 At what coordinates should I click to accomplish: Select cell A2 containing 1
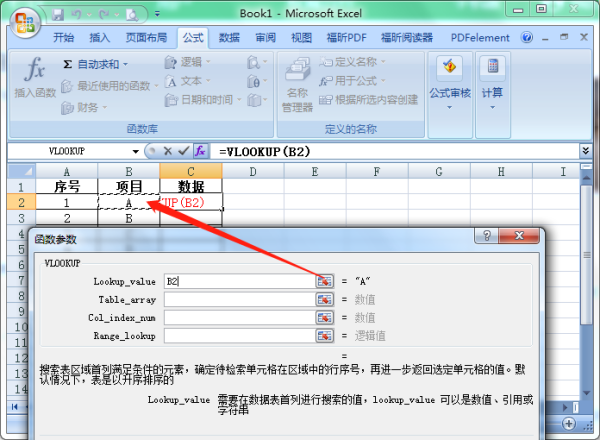[67, 202]
